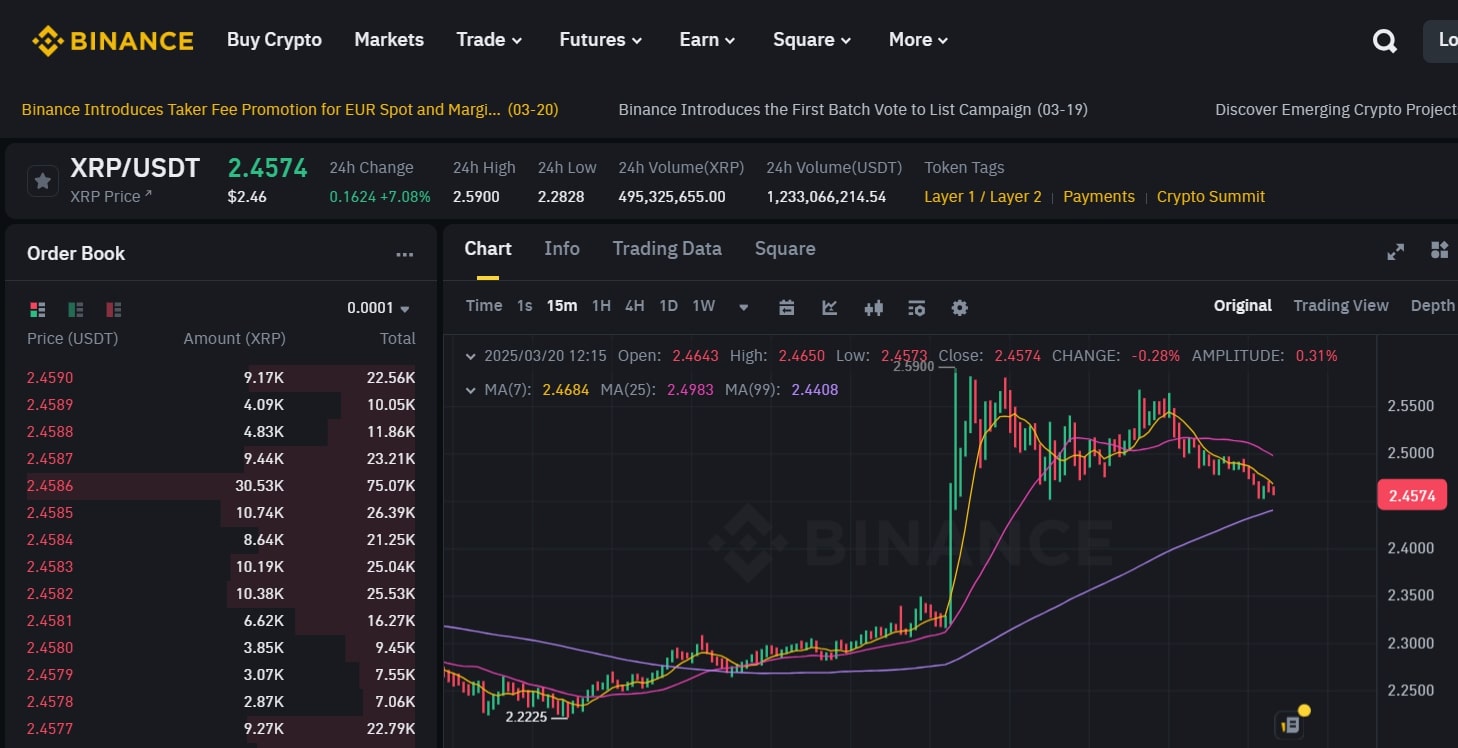This screenshot has height=748, width=1458.
Task: Click the order book row at 2.4586
Action: 221,486
